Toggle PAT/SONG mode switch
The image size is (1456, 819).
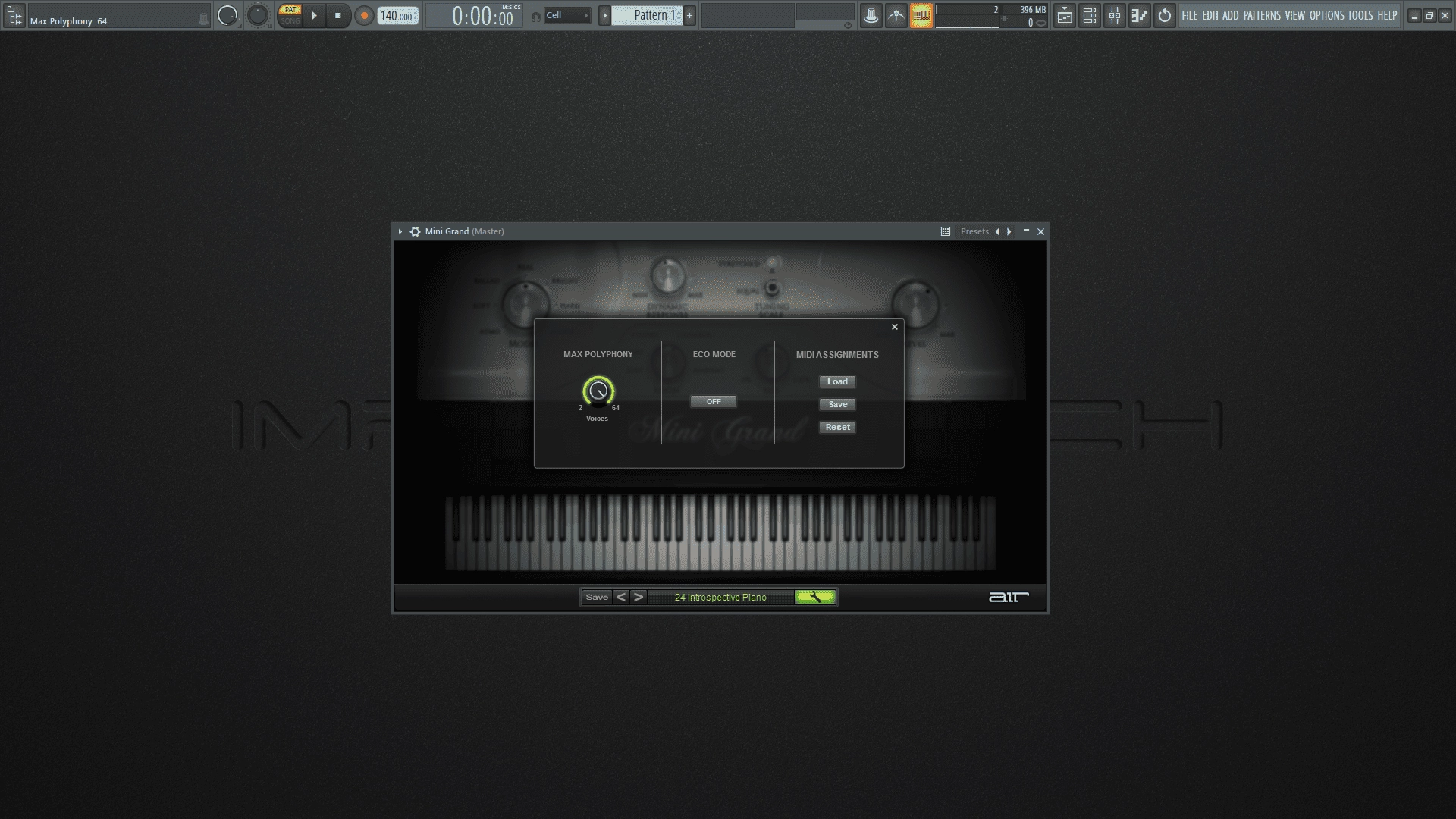[290, 15]
